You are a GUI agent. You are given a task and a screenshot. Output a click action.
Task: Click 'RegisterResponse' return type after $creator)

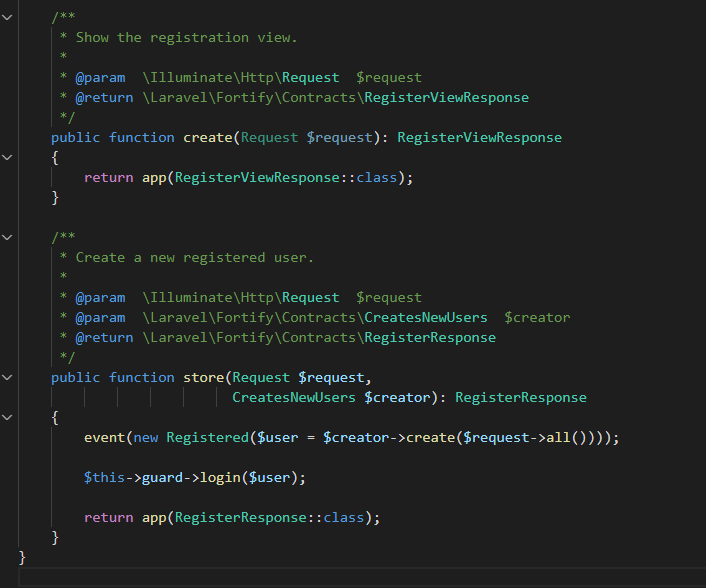[521, 398]
